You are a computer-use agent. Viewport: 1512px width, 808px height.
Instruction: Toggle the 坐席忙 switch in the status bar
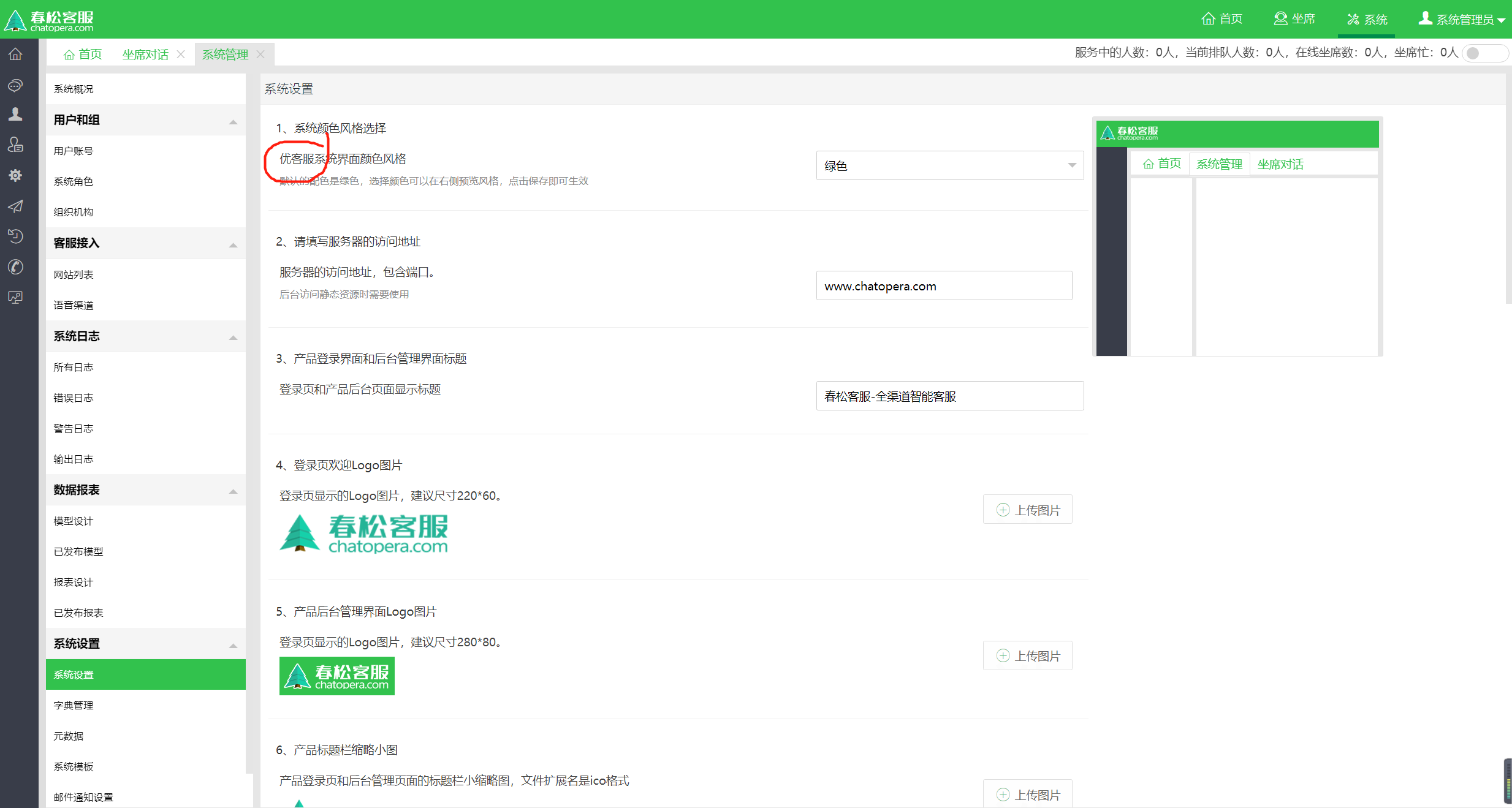click(x=1485, y=53)
